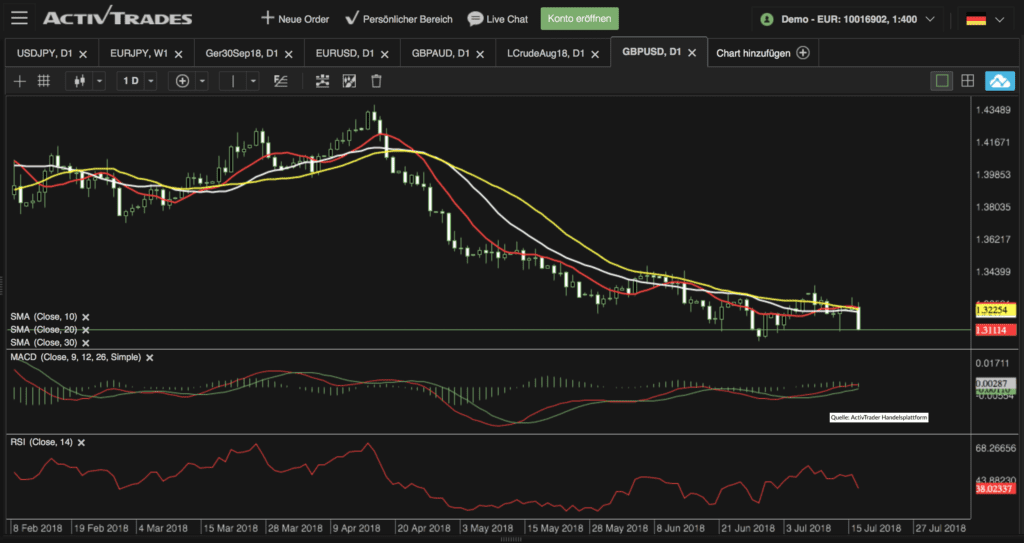Image resolution: width=1024 pixels, height=543 pixels.
Task: Click the candlestick chart type icon
Action: pos(80,81)
